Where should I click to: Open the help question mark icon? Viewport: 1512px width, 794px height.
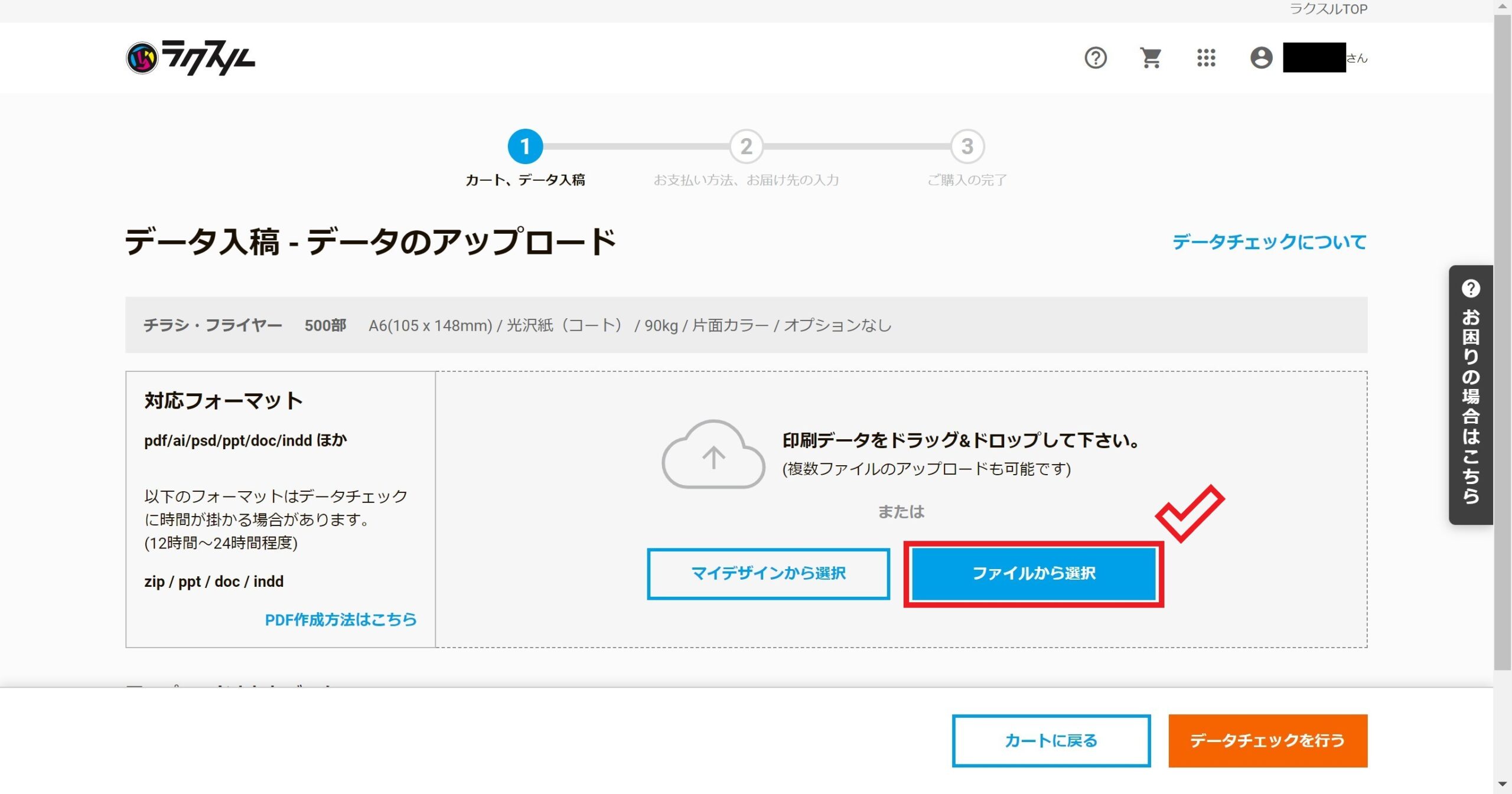coord(1095,58)
